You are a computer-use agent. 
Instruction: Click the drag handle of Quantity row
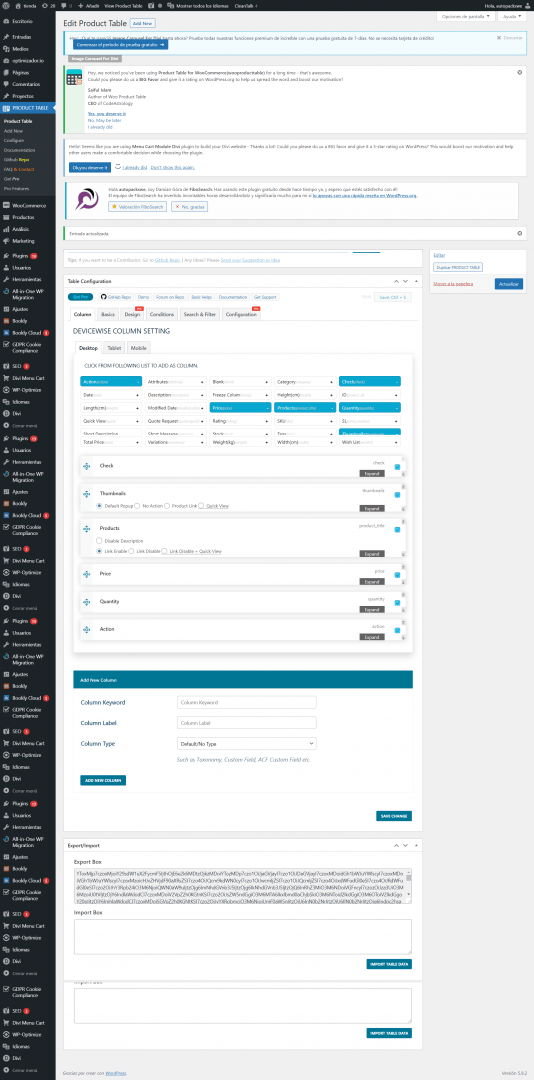(87, 601)
